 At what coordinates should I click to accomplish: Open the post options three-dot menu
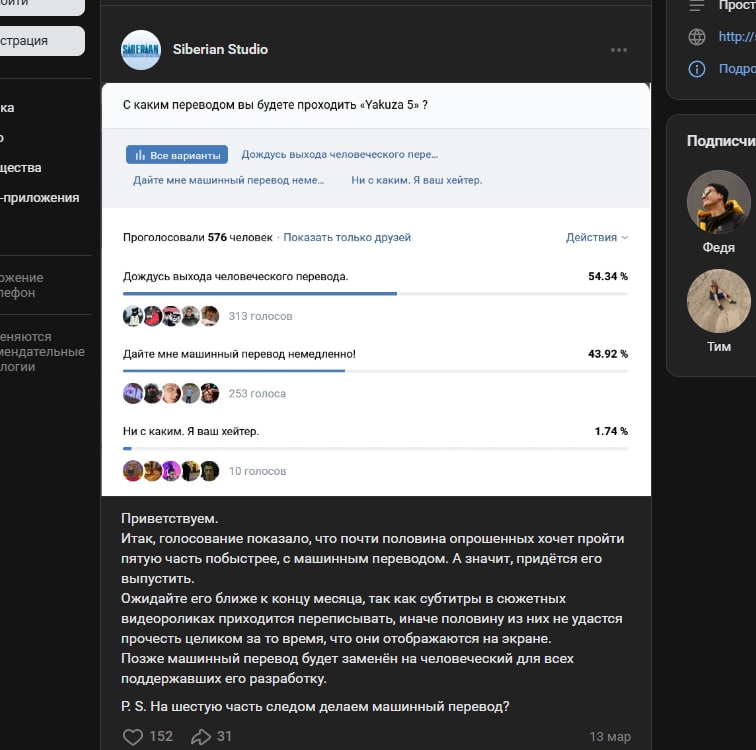[x=619, y=50]
